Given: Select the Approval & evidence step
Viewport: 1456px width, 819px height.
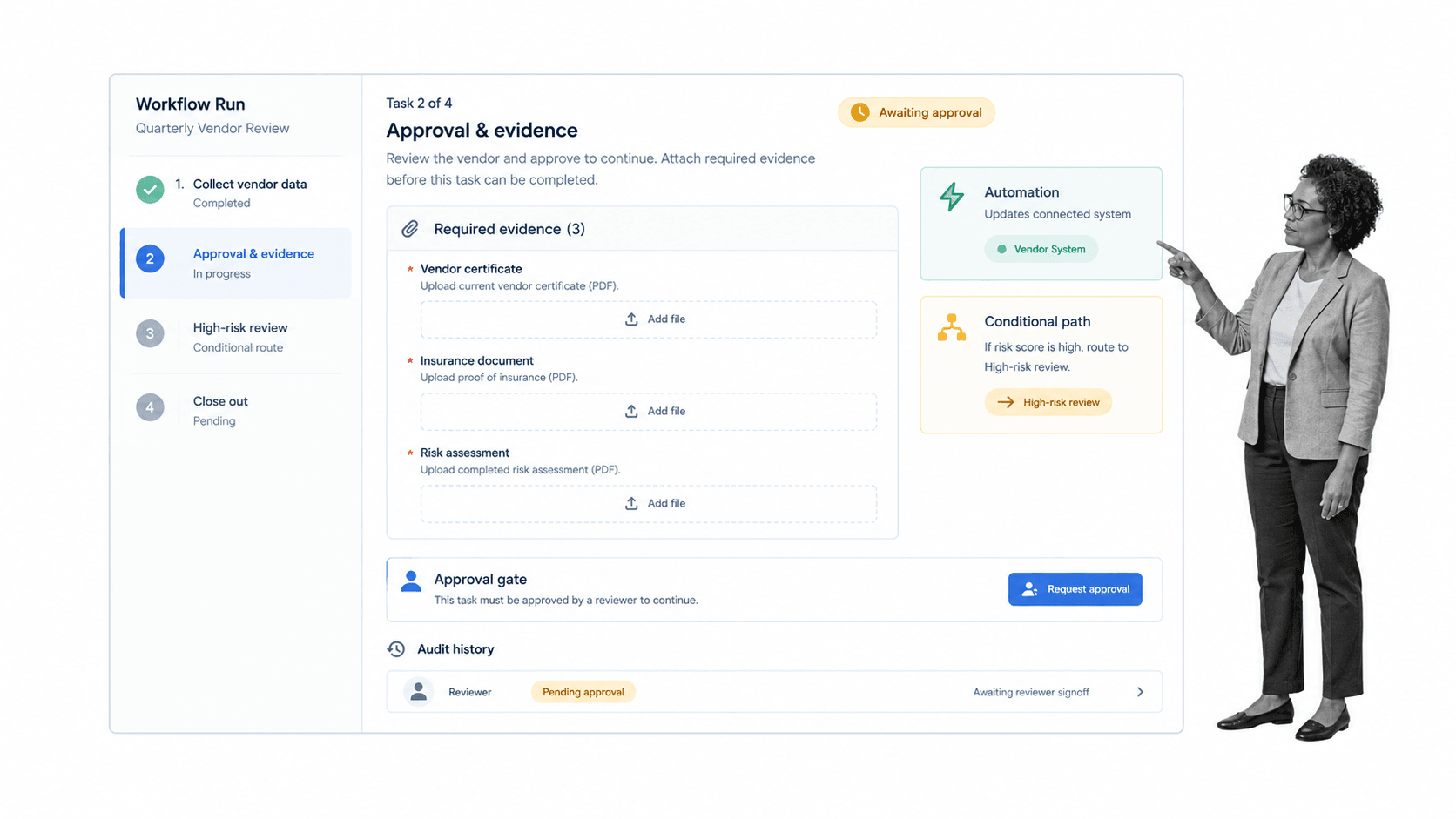Looking at the screenshot, I should pos(236,263).
